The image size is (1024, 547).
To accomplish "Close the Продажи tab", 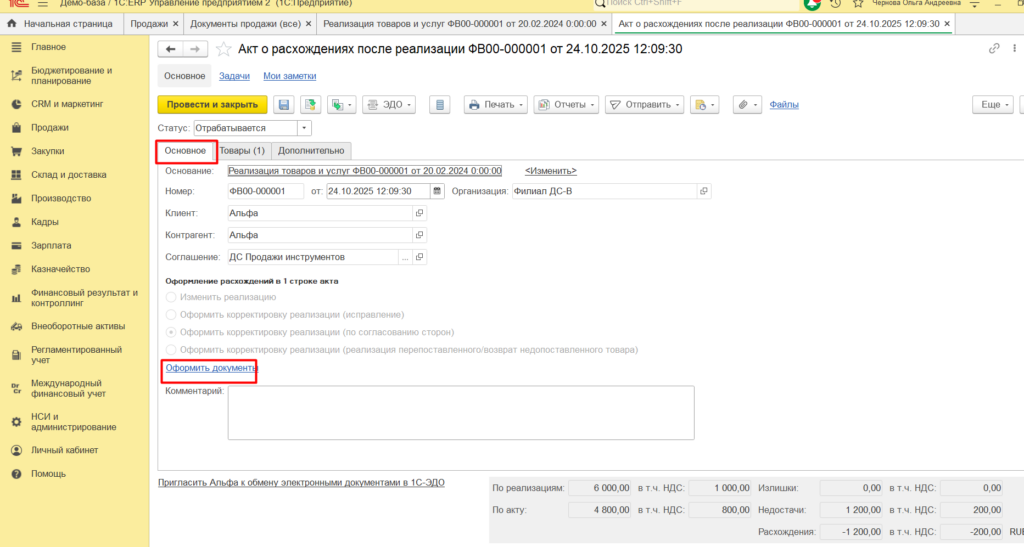I will [175, 23].
